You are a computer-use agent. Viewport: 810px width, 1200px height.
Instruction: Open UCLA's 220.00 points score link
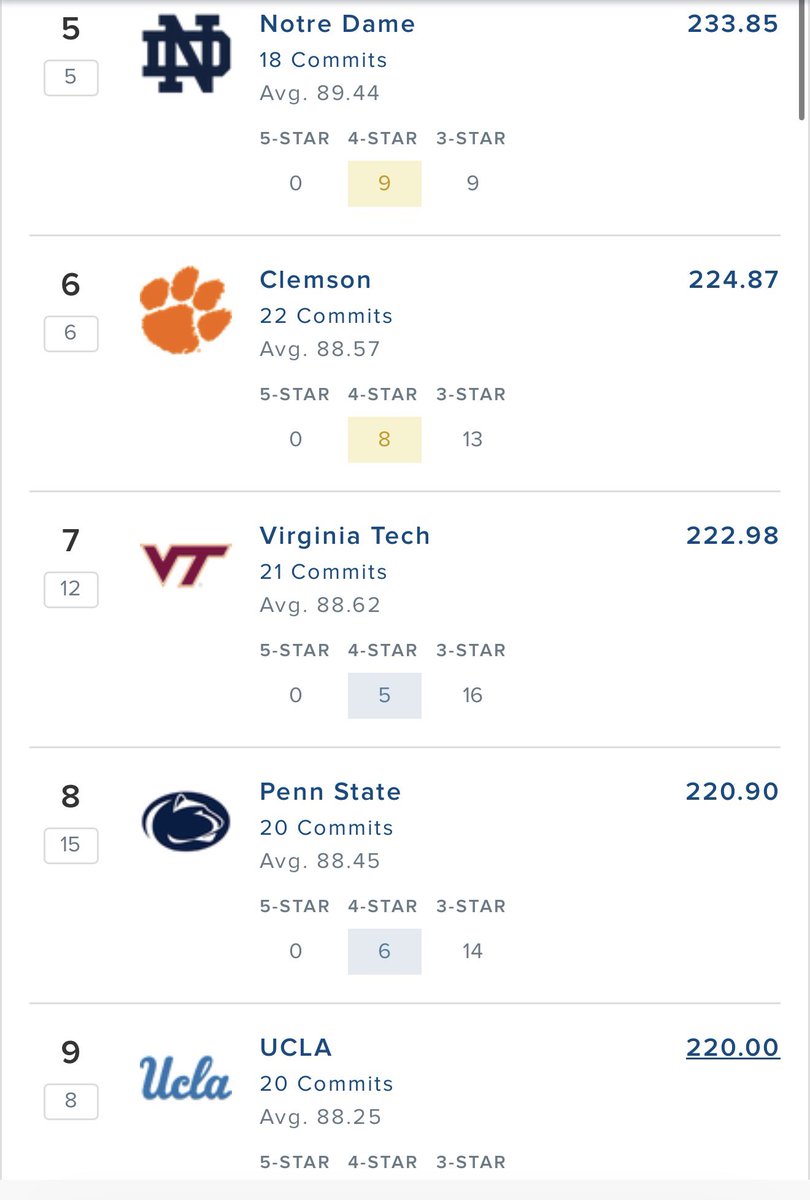[x=732, y=1047]
